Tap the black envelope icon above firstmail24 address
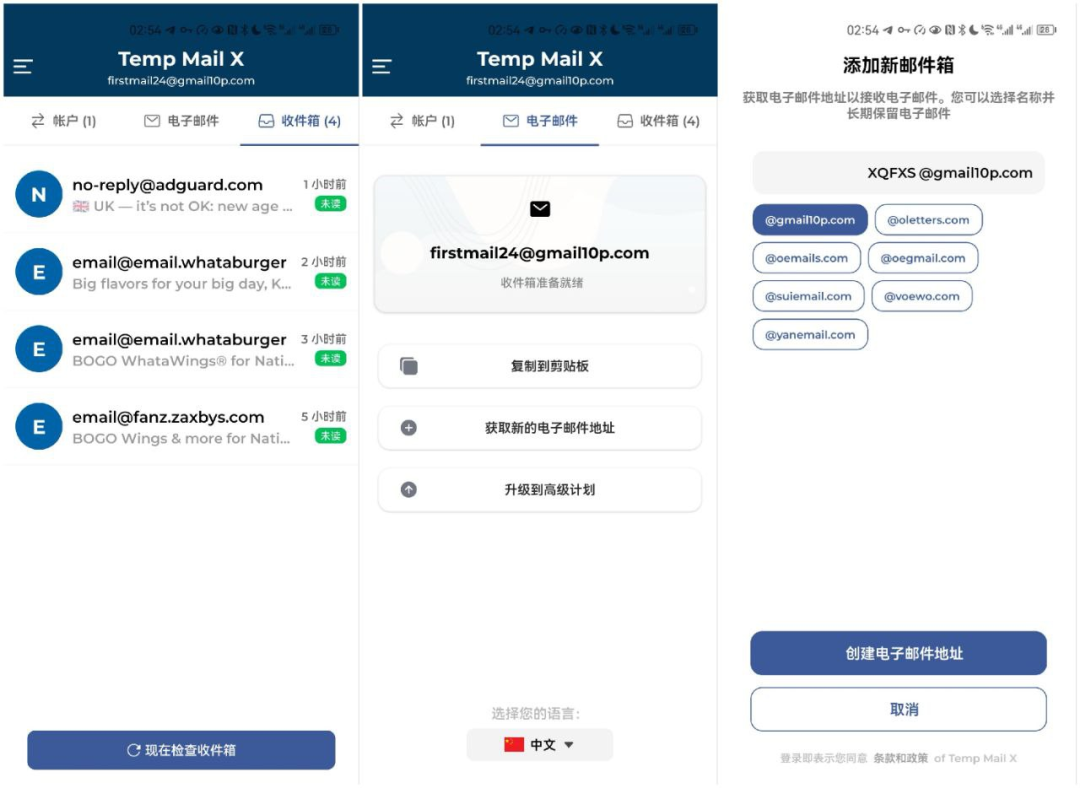Viewport: 1080px width, 788px height. tap(540, 209)
